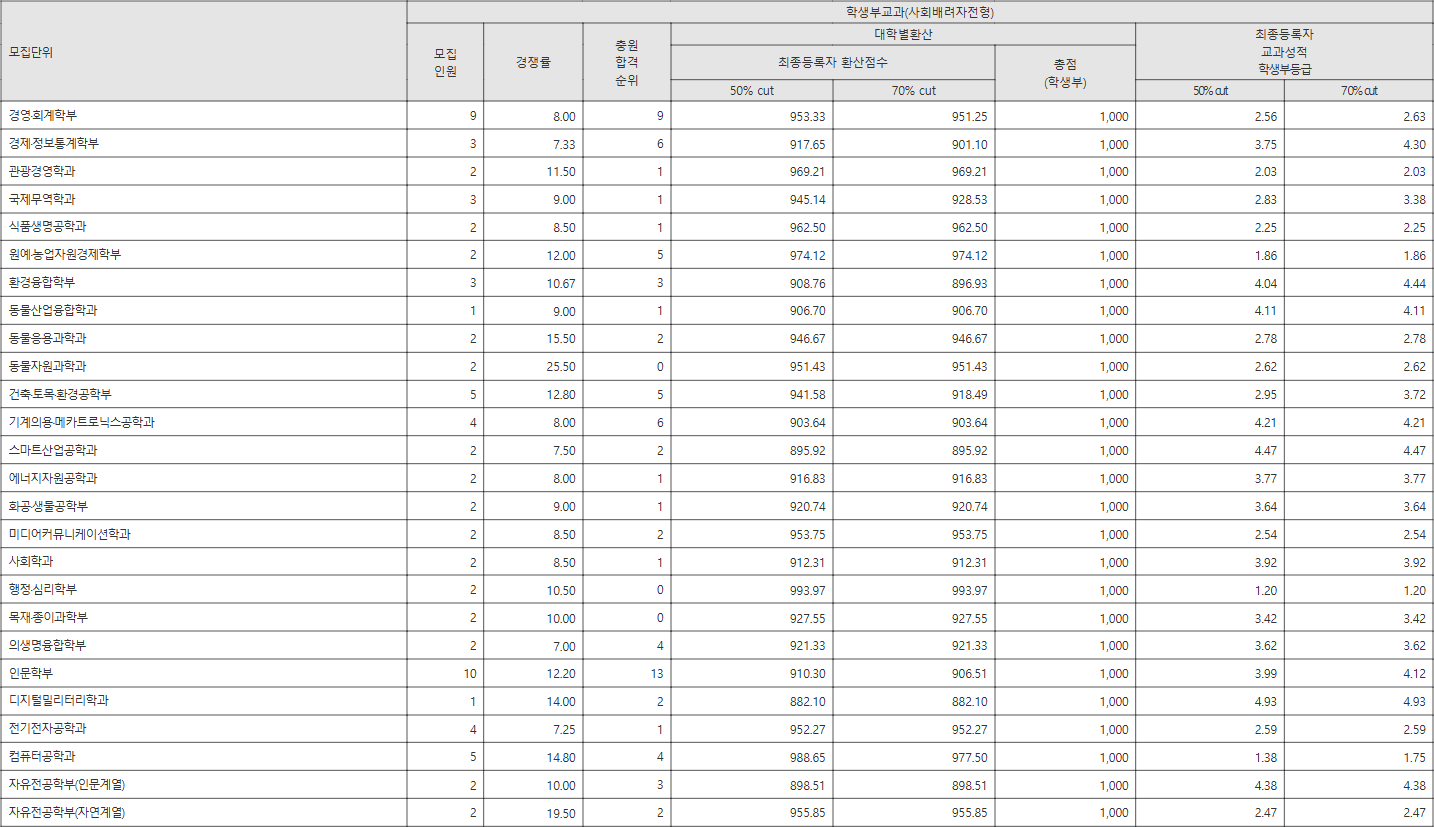
Task: Select the 1.38 50% cut grade for 컴퓨터공학과
Action: click(1264, 758)
